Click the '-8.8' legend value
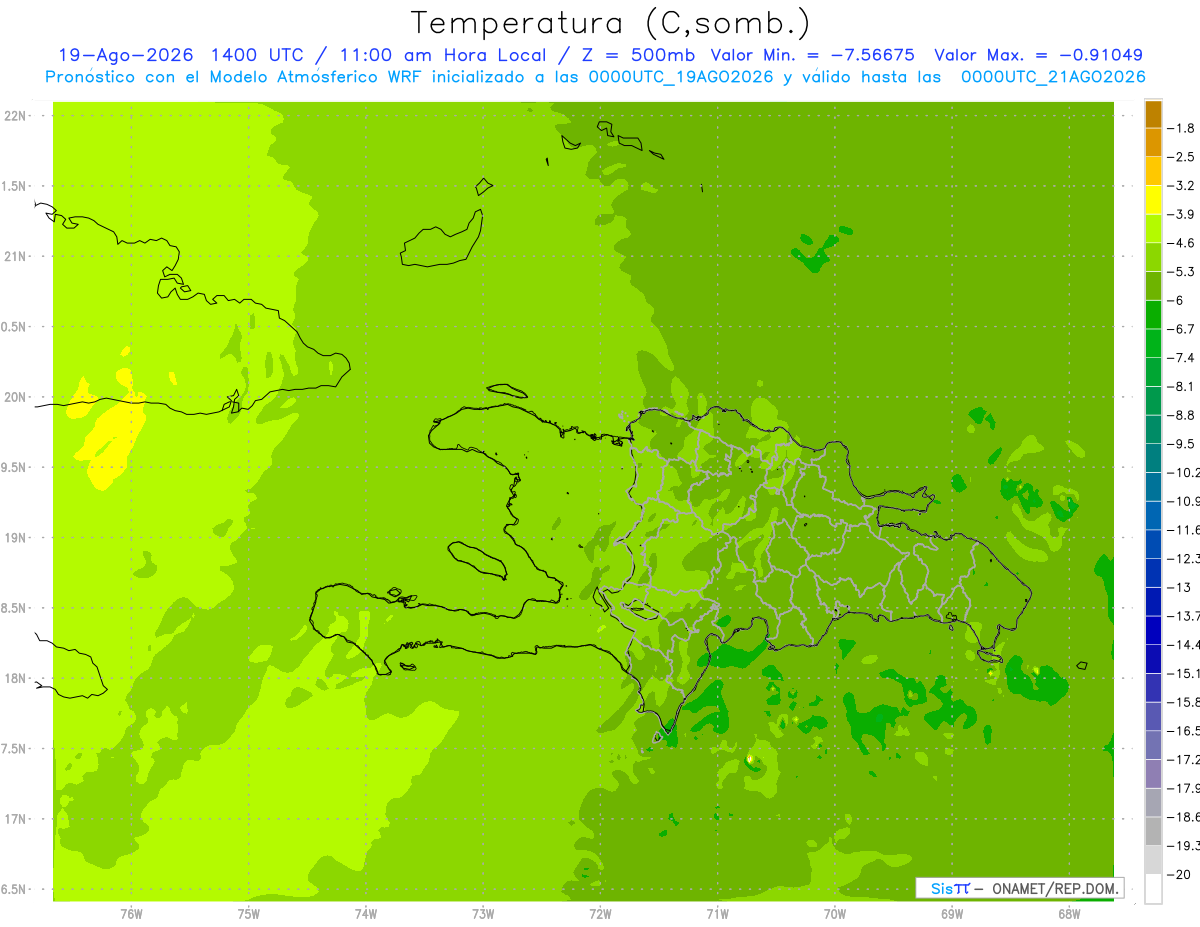 [x=1182, y=415]
